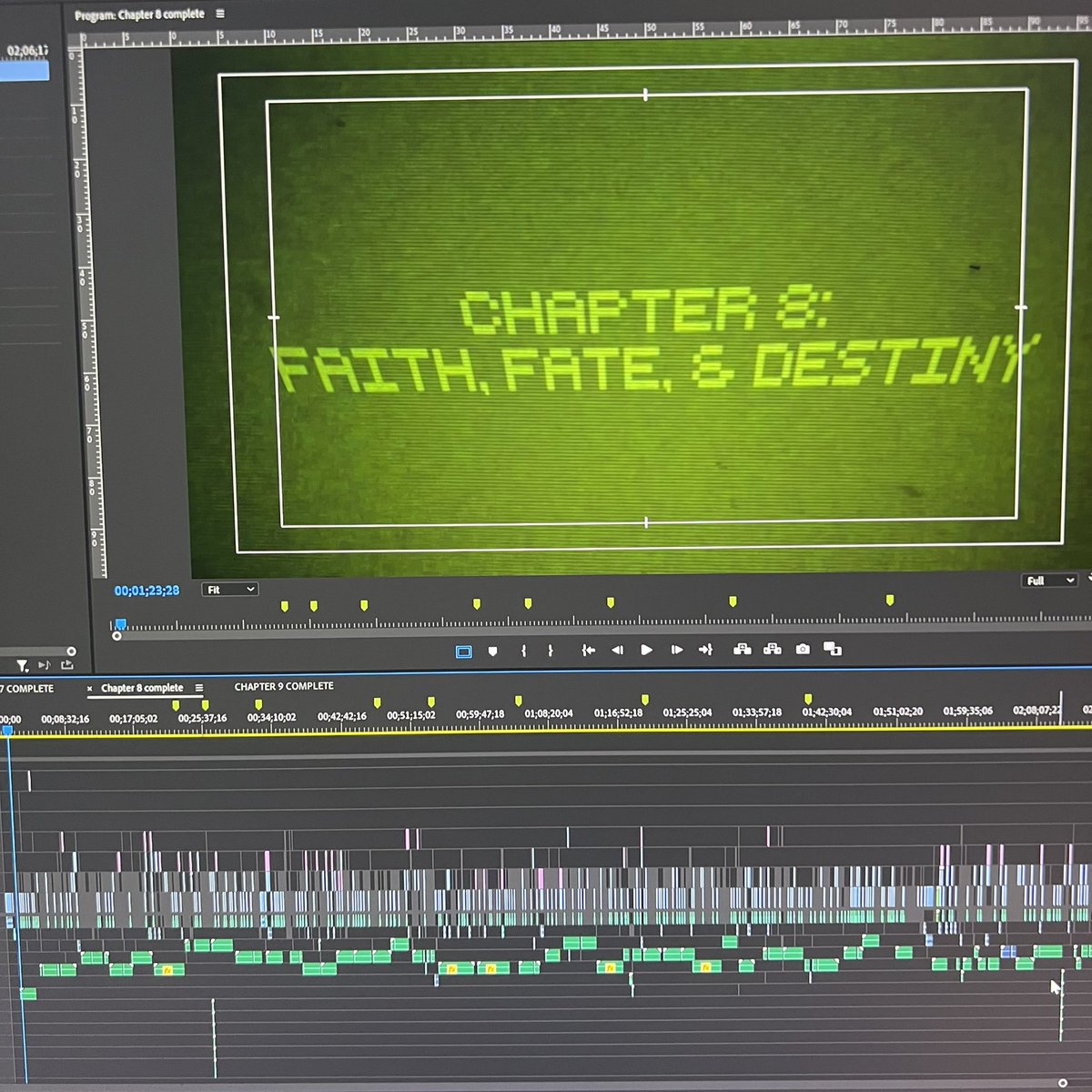Click the 00;59;47;18 timeline ruler timecode

coord(480,714)
